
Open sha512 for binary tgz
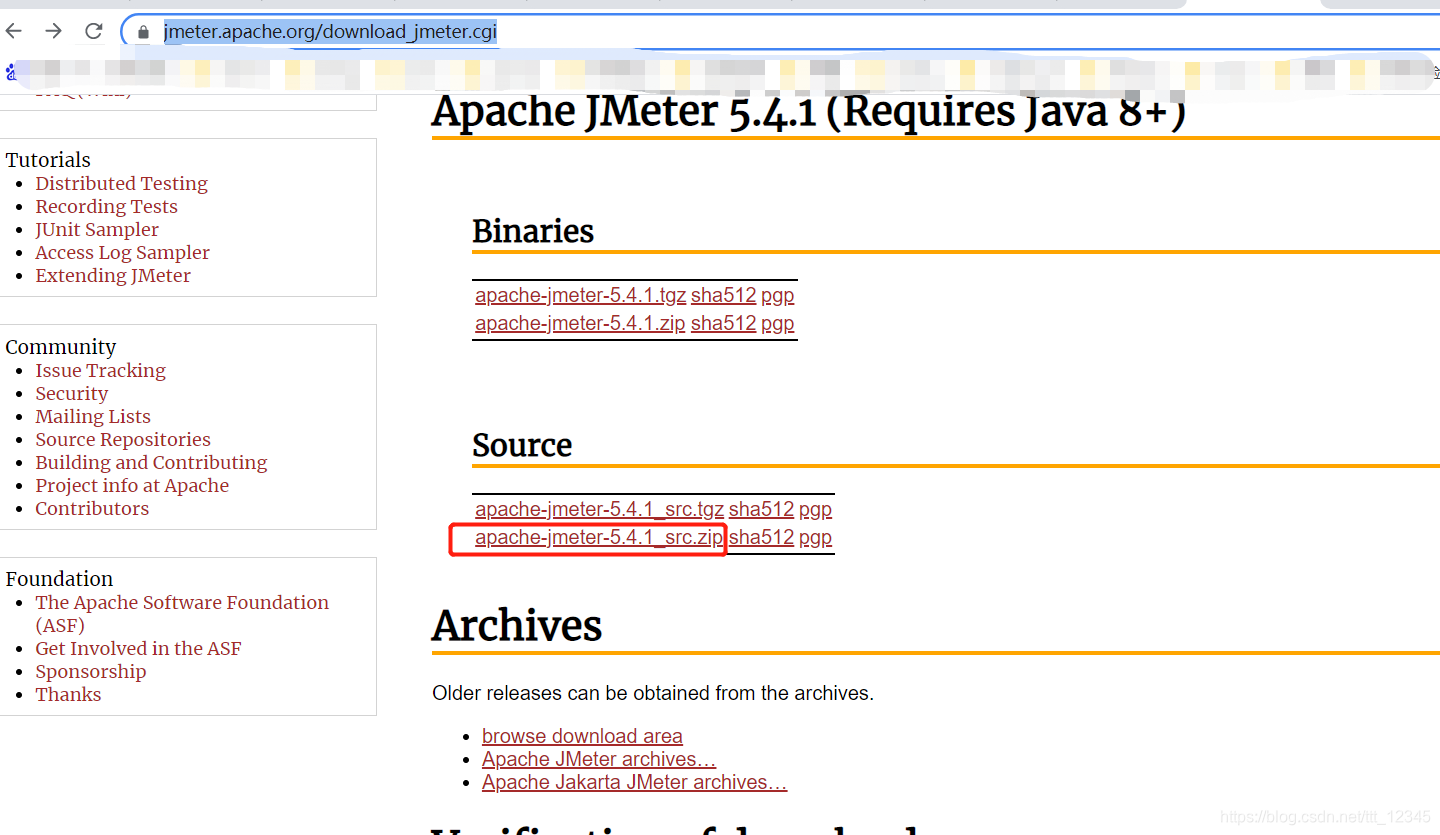723,295
